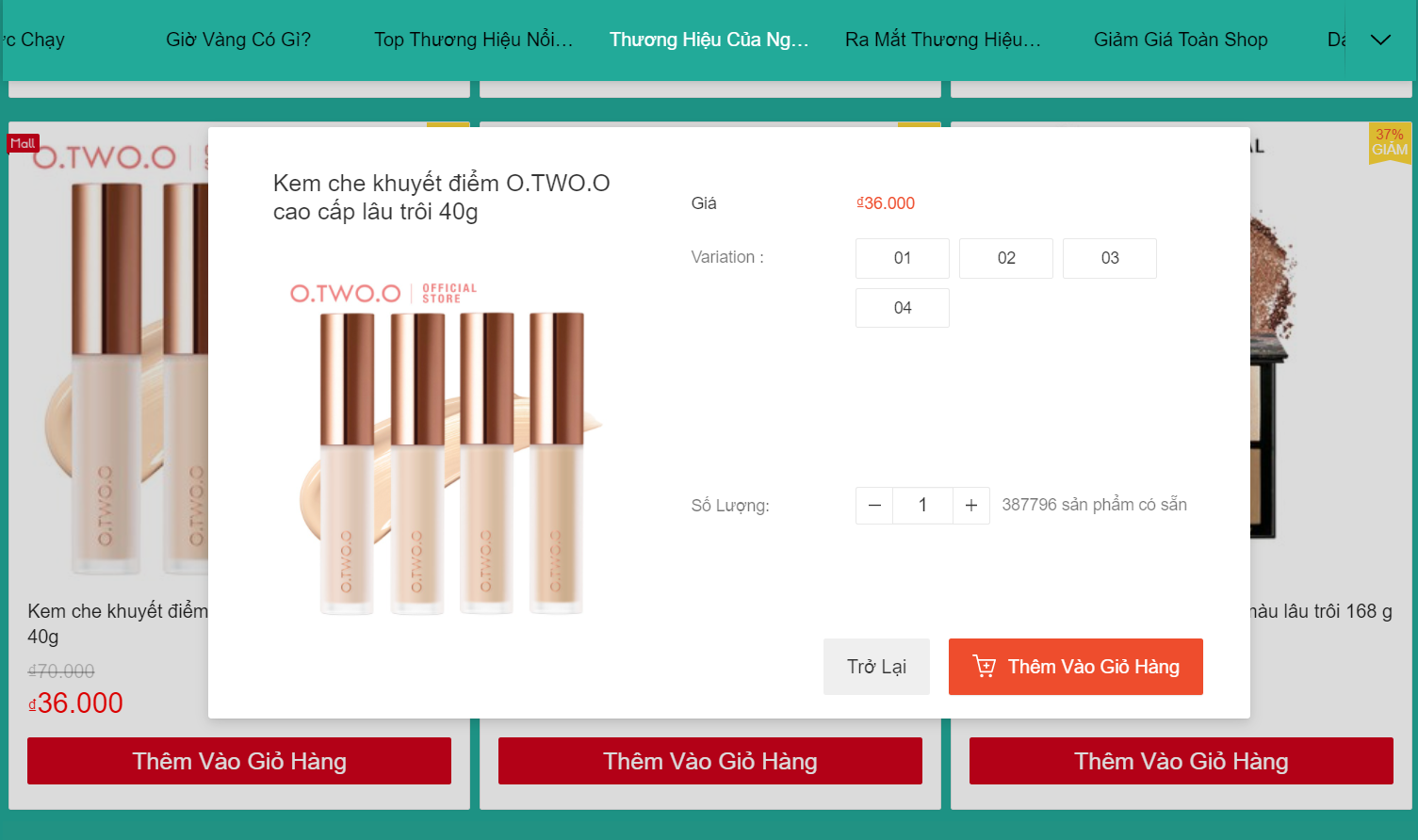Open the Giờ Vàng Có Gì? tab
The width and height of the screenshot is (1418, 840).
238,40
